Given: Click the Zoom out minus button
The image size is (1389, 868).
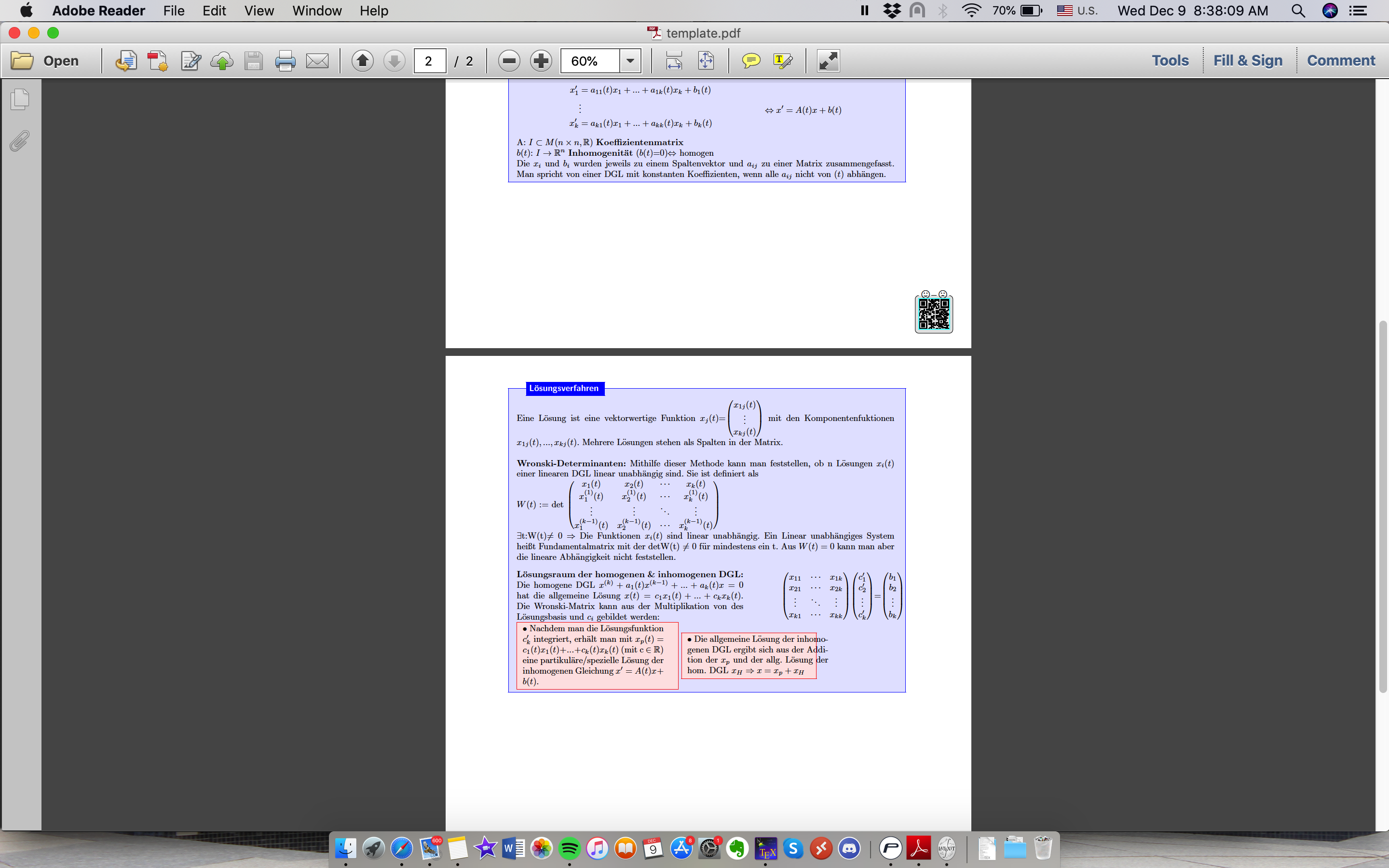Looking at the screenshot, I should 508,61.
